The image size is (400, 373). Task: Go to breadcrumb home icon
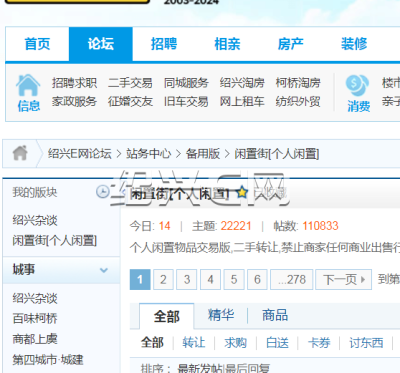(20, 153)
